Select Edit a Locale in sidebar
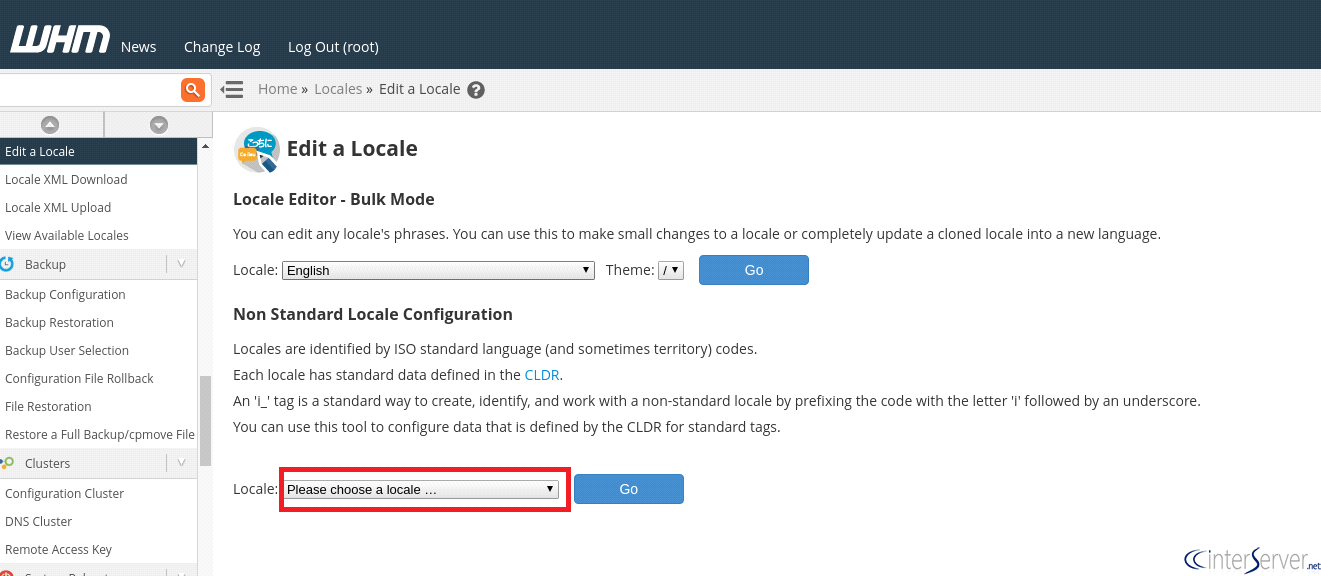 100,151
